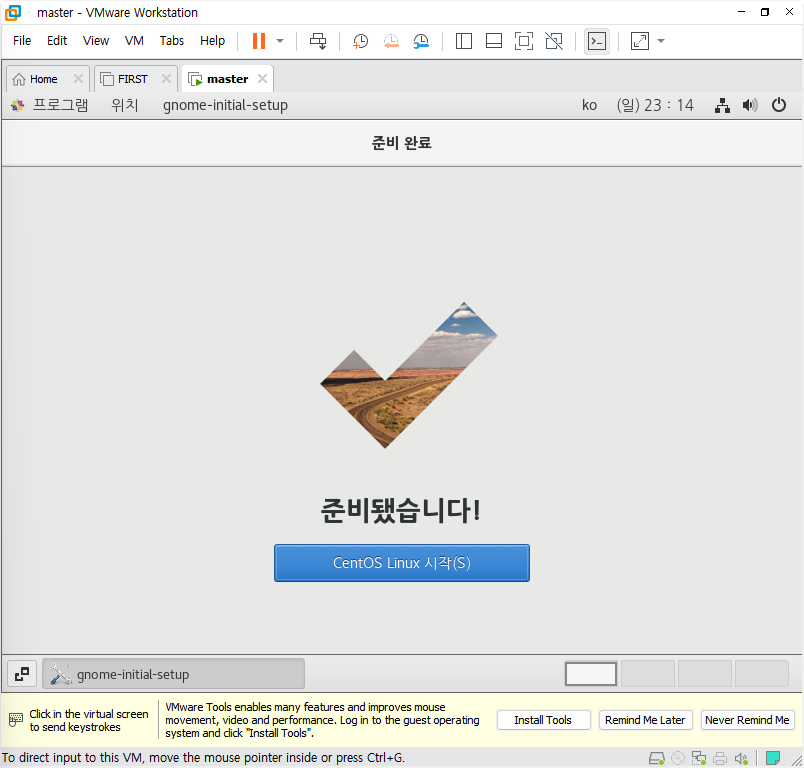Open the 위치 places menu
This screenshot has width=804, height=768.
click(125, 105)
